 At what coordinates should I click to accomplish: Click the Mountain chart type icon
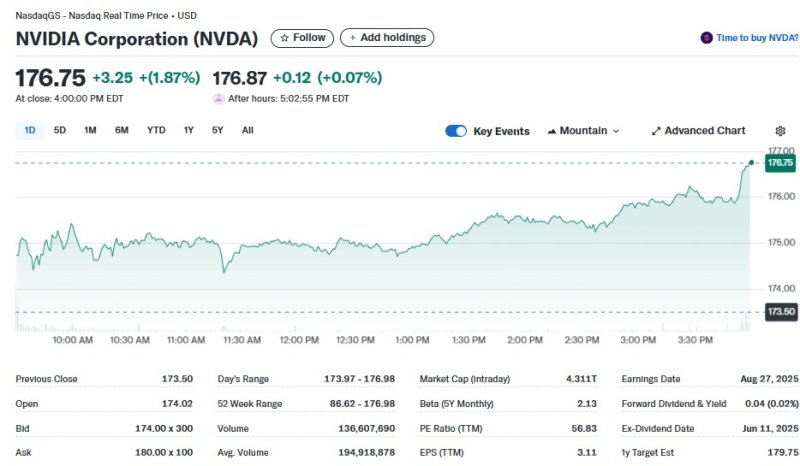click(x=552, y=131)
